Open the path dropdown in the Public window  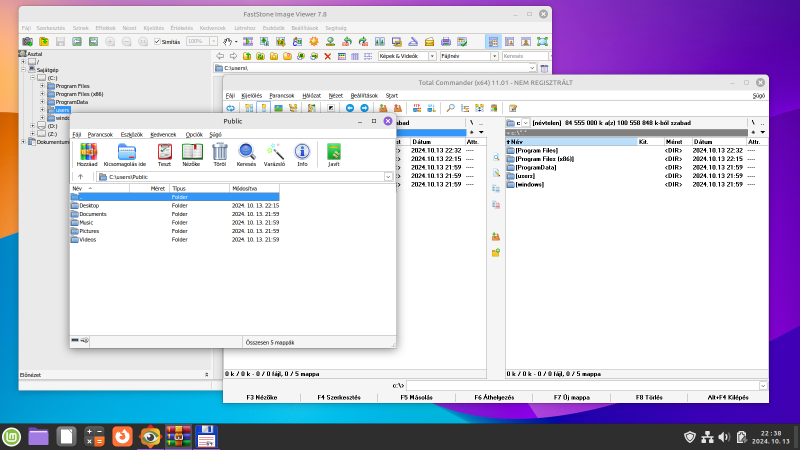click(x=388, y=177)
